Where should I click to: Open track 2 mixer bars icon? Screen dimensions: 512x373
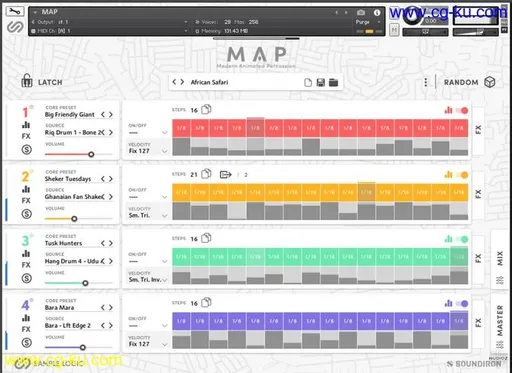click(x=26, y=189)
